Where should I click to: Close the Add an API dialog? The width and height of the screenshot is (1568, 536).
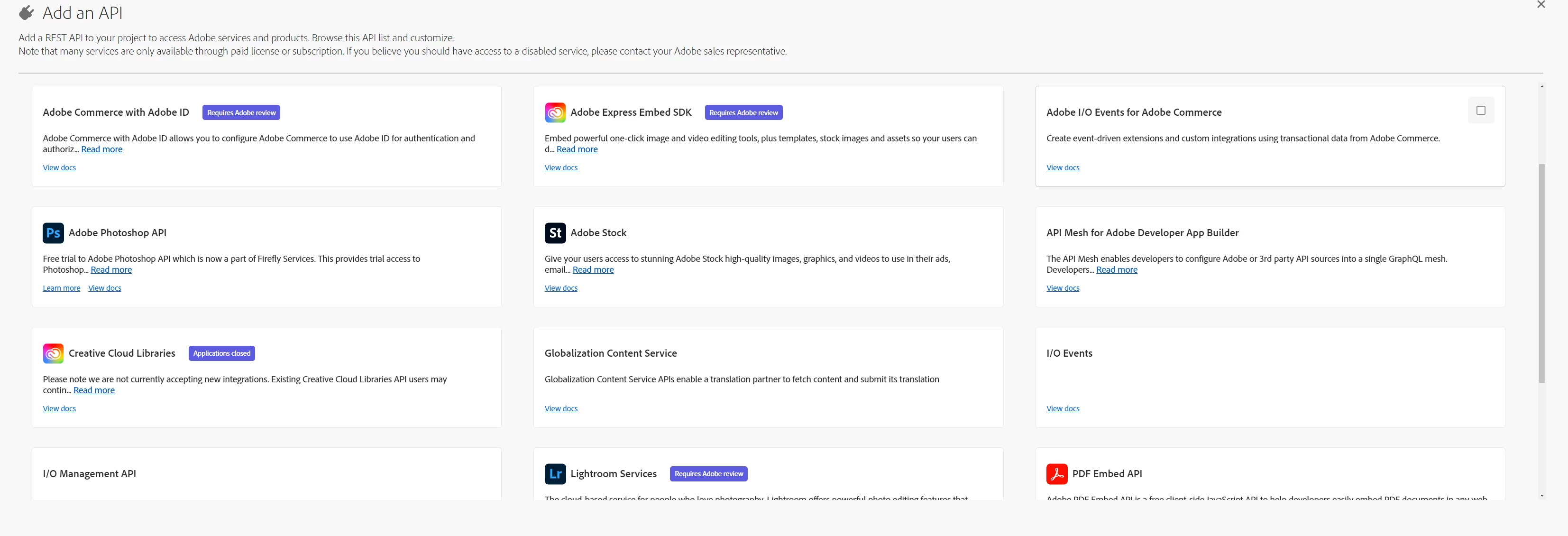click(1540, 5)
